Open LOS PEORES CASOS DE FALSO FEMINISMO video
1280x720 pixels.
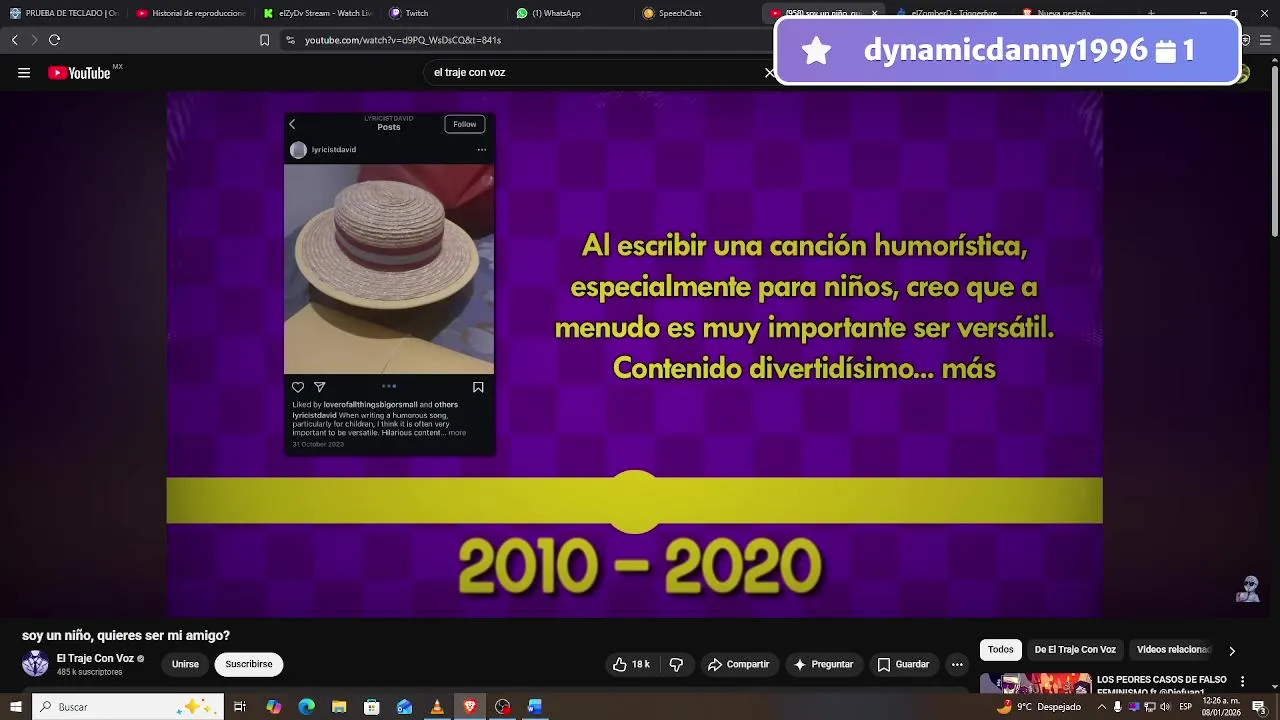click(x=1161, y=684)
